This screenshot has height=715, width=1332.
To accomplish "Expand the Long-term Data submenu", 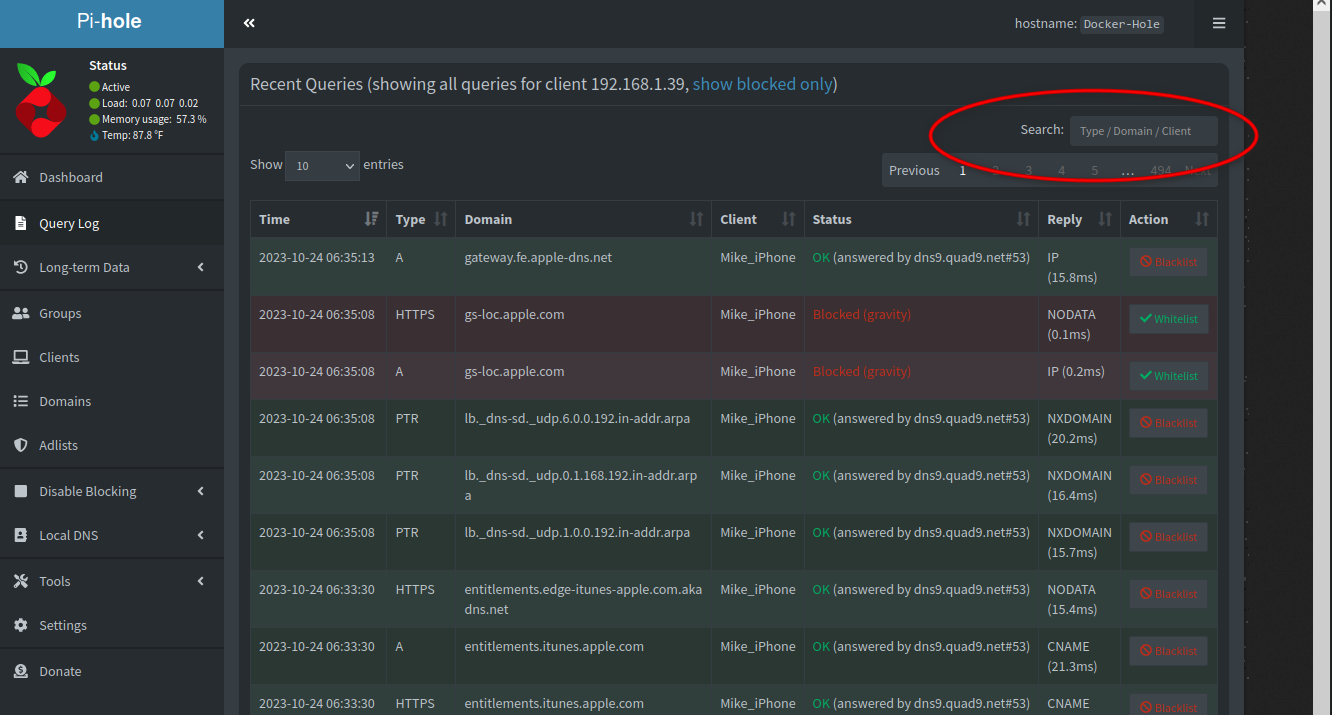I will pos(200,268).
